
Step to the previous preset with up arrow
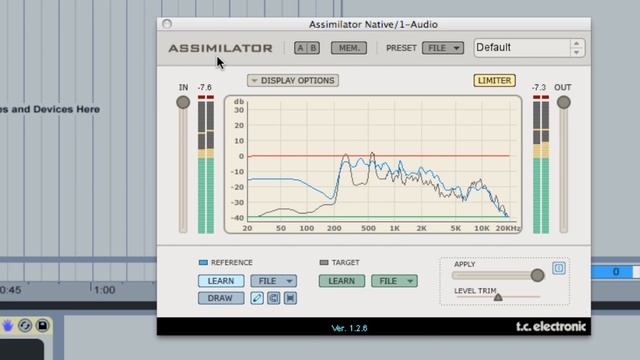576,44
